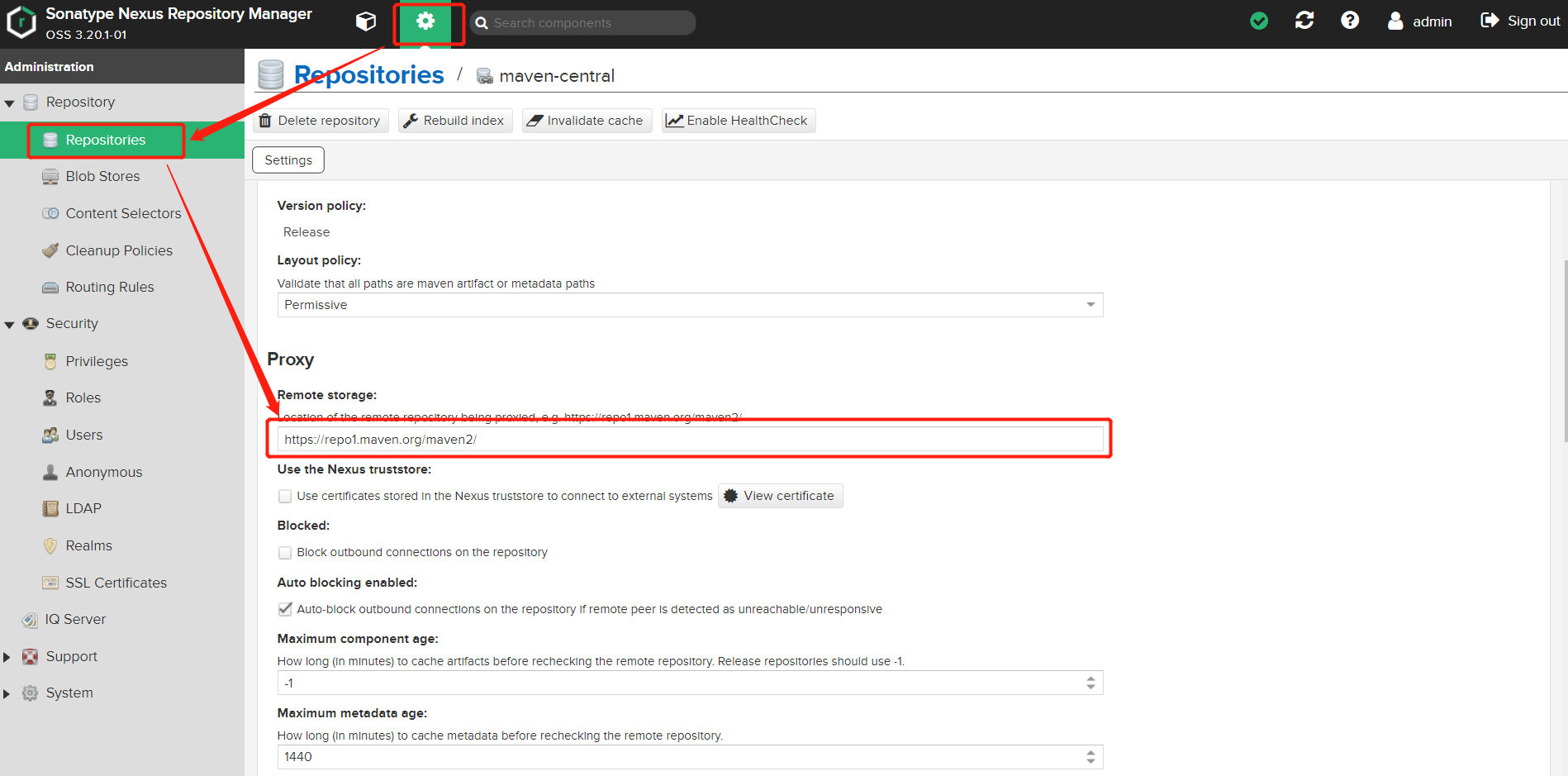1568x776 pixels.
Task: Open Blob Stores
Action: click(x=102, y=176)
